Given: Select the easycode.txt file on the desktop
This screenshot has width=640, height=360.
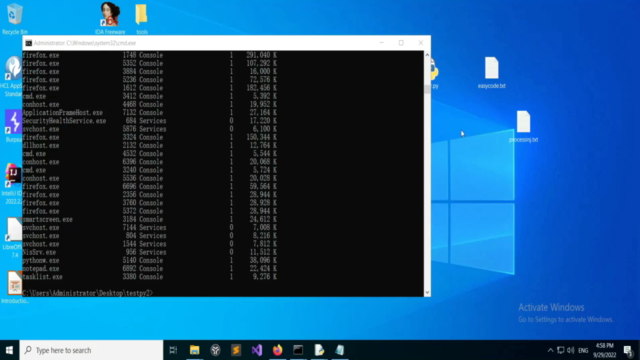Looking at the screenshot, I should point(491,73).
